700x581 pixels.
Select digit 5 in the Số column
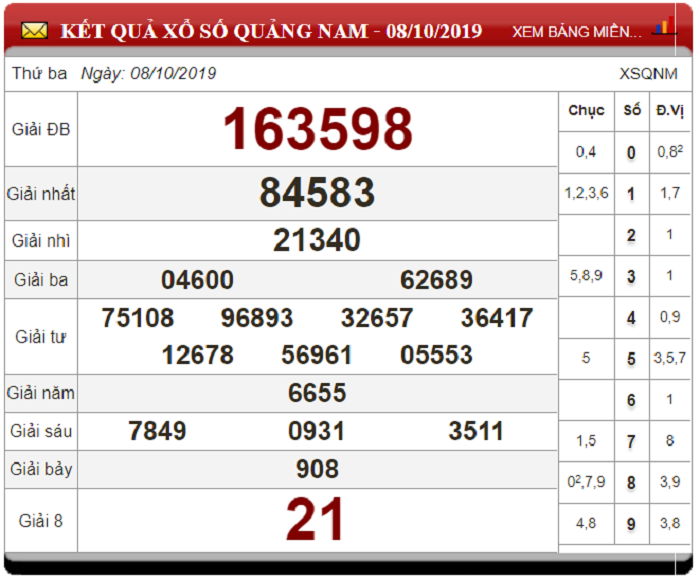[631, 359]
